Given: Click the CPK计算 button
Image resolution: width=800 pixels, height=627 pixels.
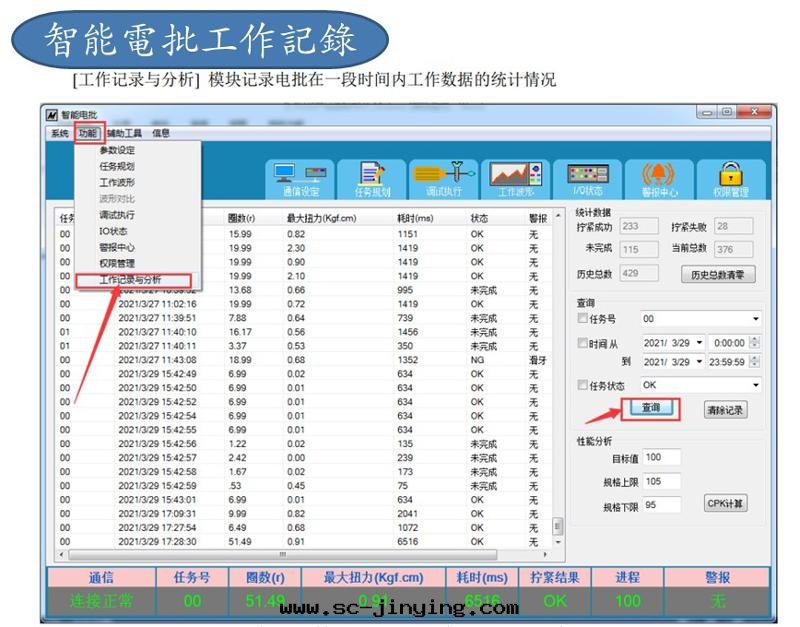Looking at the screenshot, I should coord(725,503).
